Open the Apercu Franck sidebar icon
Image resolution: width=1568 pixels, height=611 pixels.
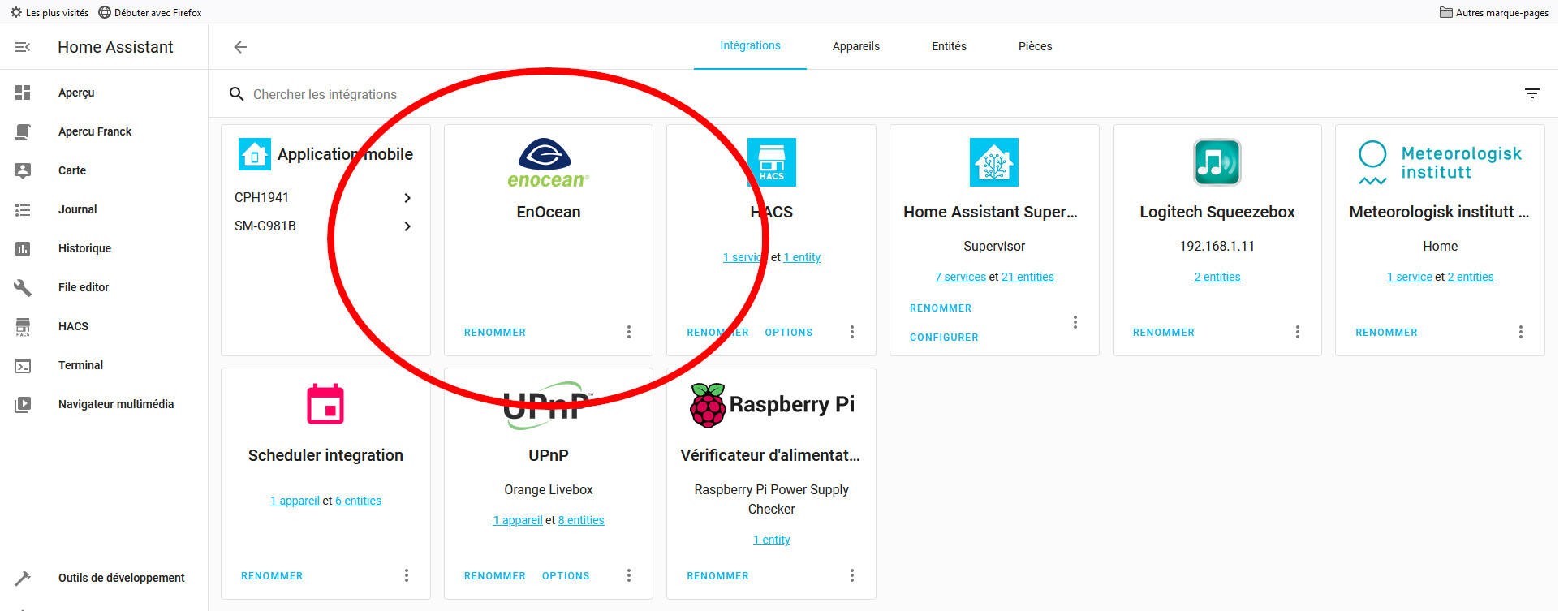click(x=23, y=131)
